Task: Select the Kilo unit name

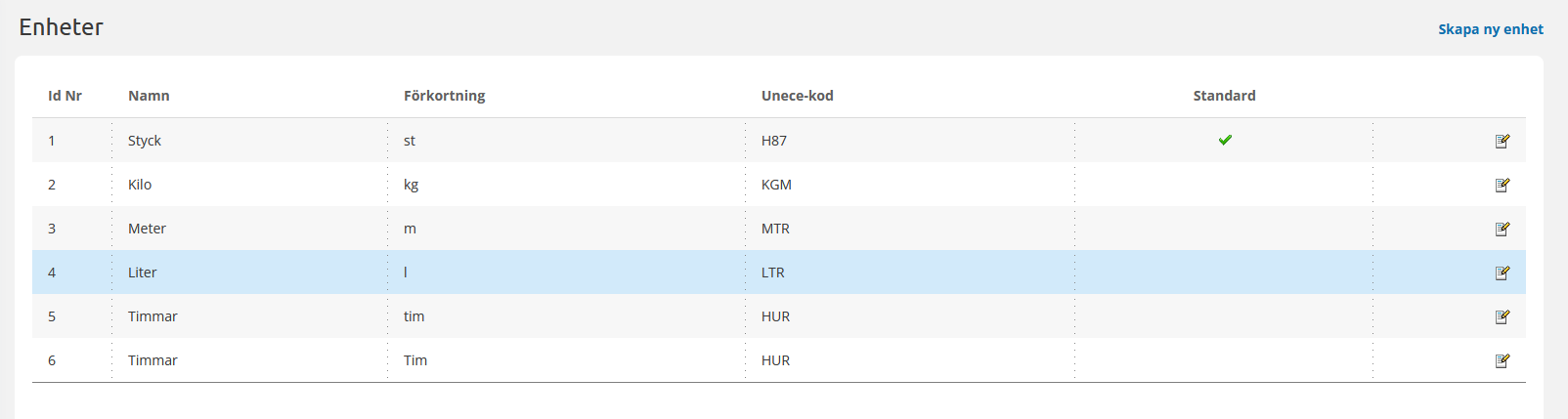Action: pos(140,185)
